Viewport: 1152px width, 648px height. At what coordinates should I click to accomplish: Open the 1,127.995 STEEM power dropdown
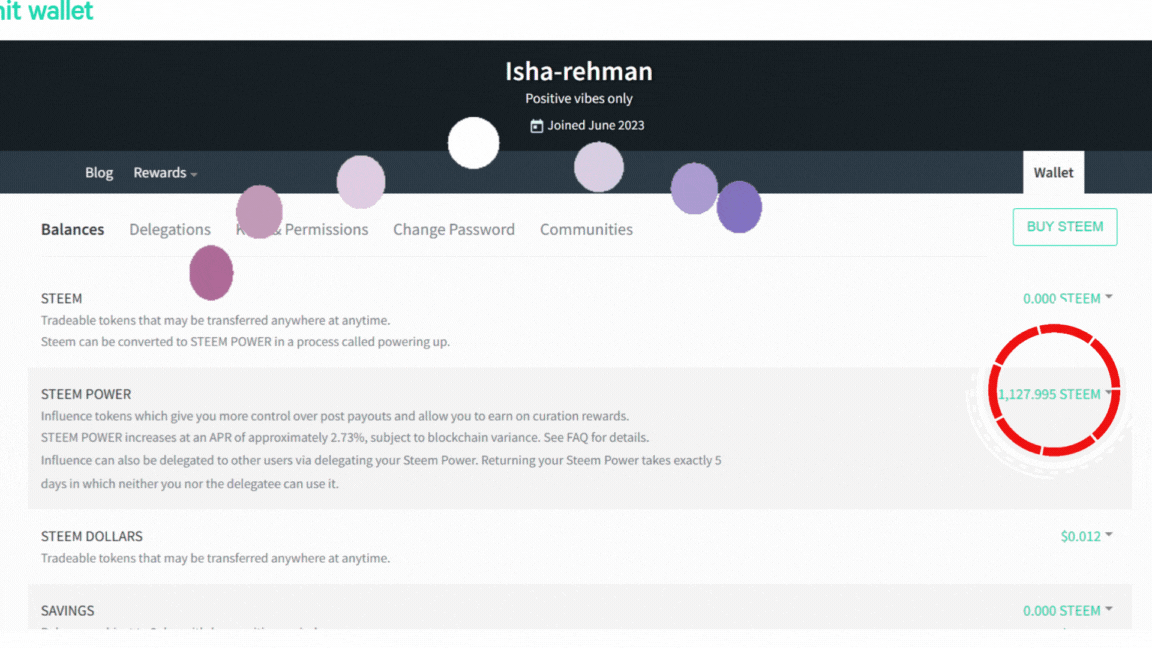[1054, 395]
